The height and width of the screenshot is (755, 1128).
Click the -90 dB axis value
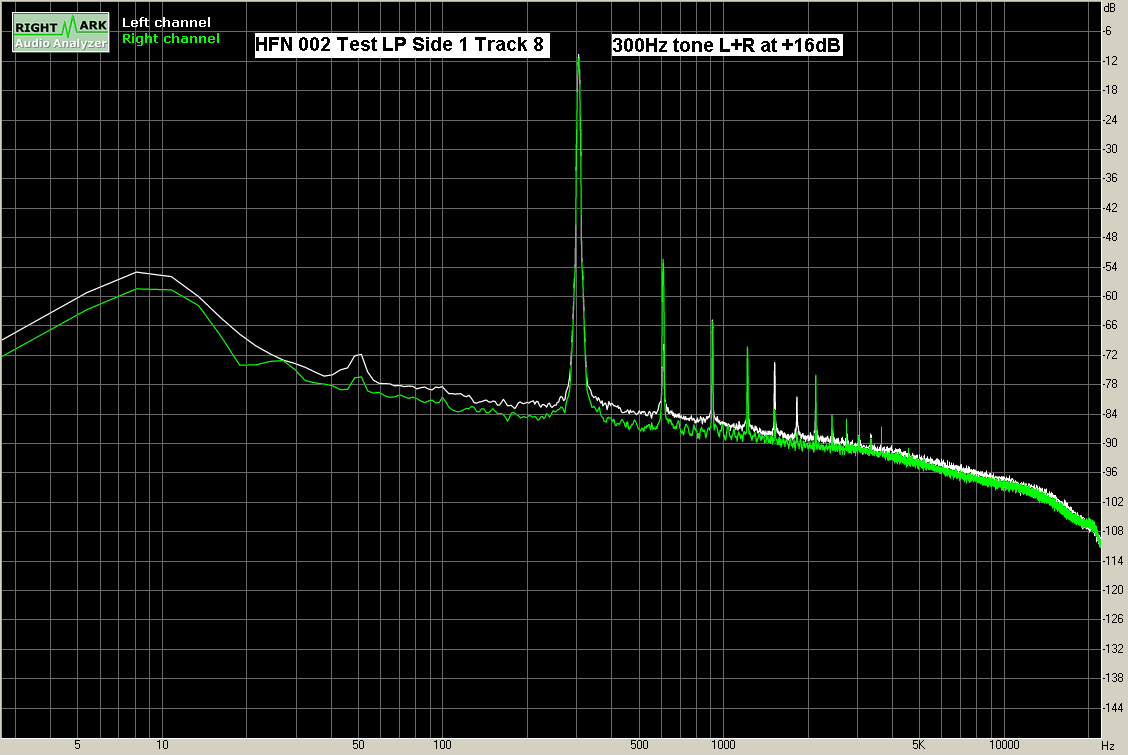click(1111, 443)
